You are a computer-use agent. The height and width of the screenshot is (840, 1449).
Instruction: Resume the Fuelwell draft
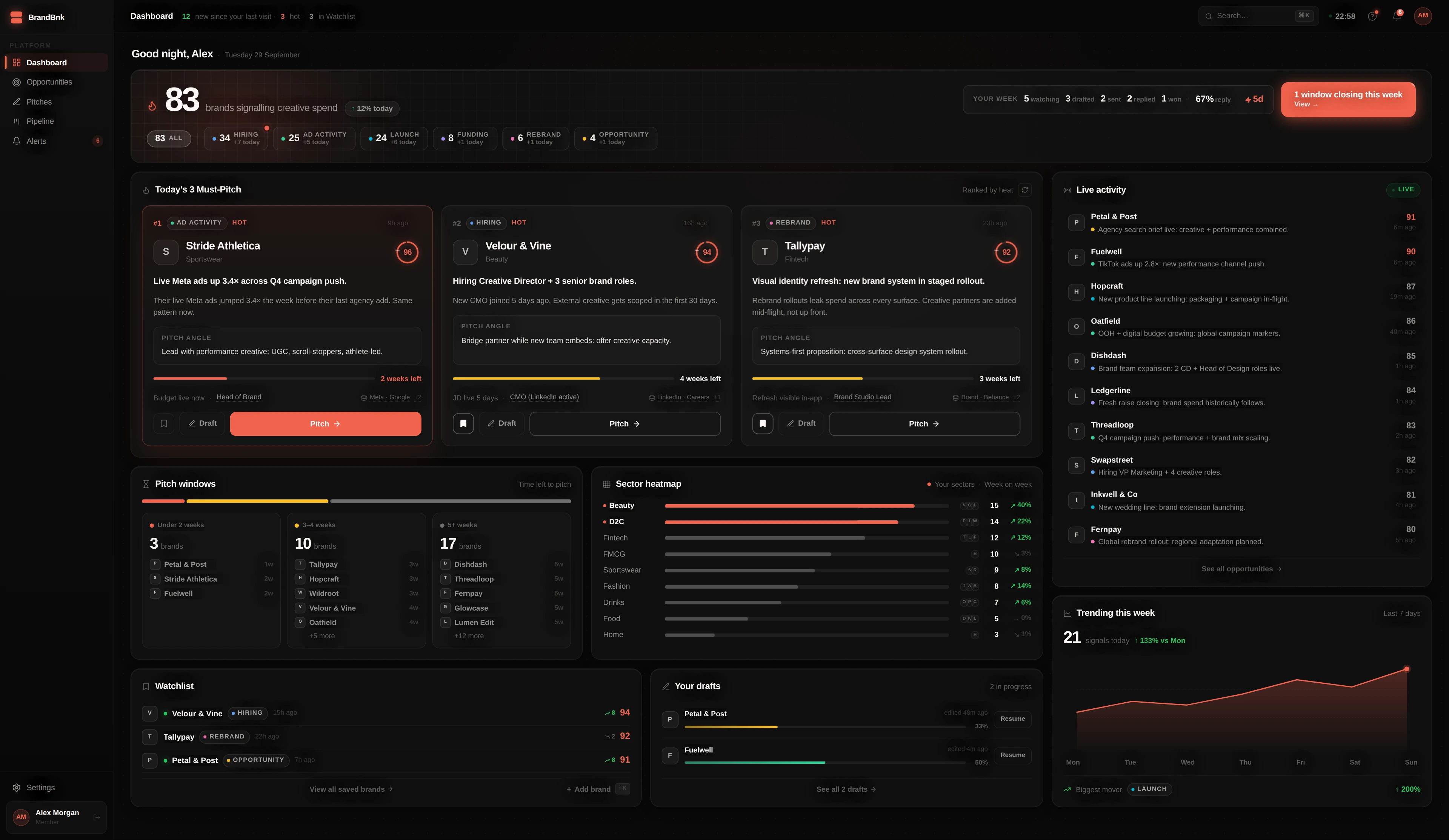[x=1012, y=755]
